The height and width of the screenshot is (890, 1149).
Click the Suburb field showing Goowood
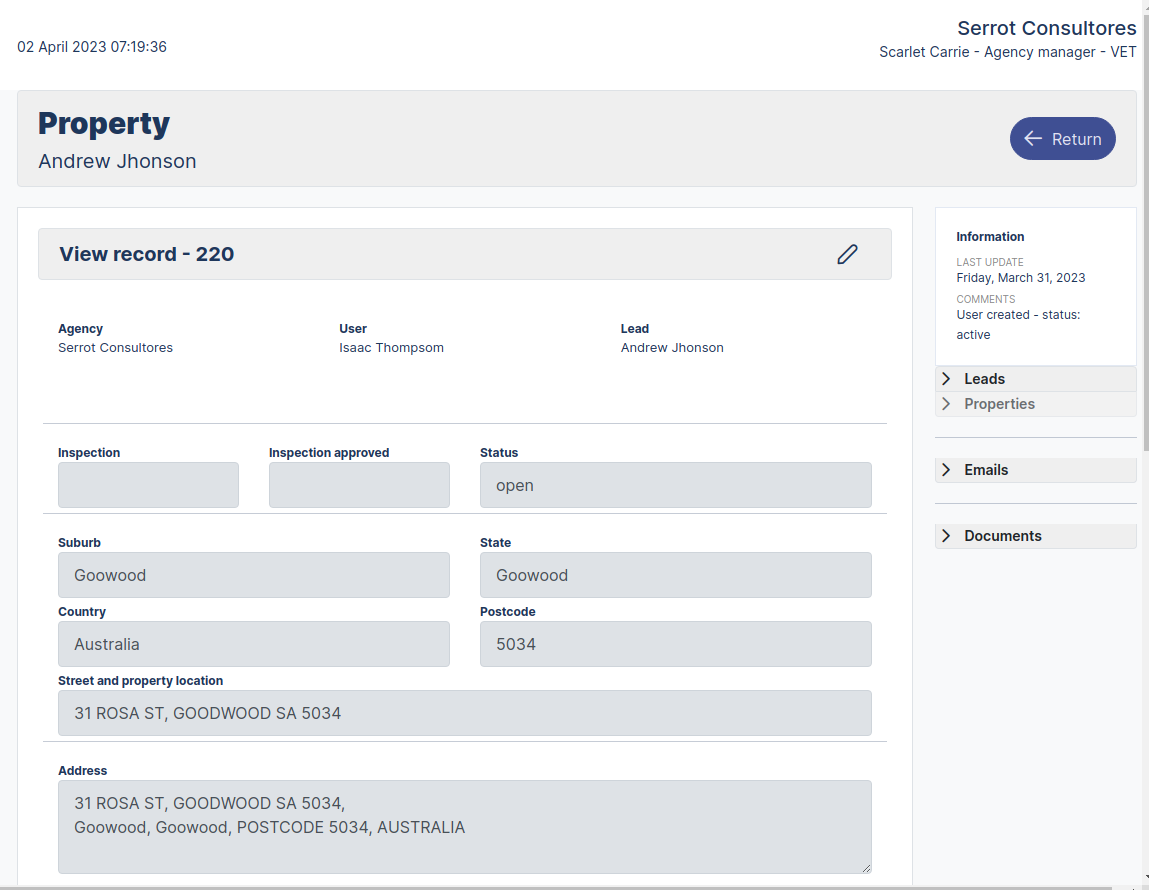click(x=253, y=574)
